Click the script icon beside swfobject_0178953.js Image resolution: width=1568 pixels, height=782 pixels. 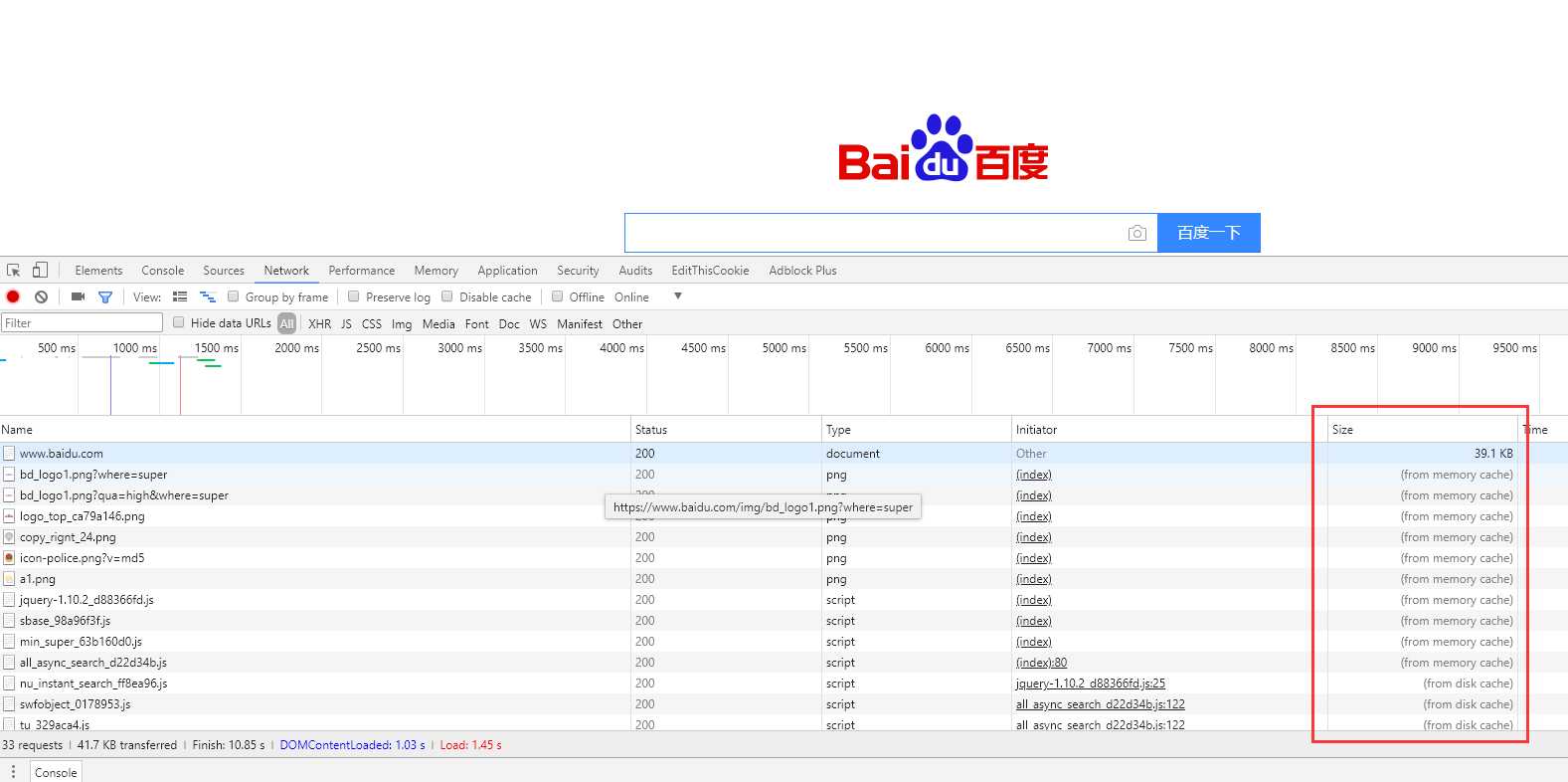pyautogui.click(x=9, y=704)
